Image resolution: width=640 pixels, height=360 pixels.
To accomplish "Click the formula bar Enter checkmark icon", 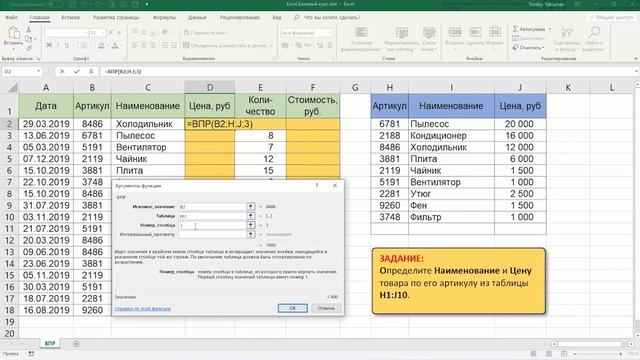I will tap(77, 71).
